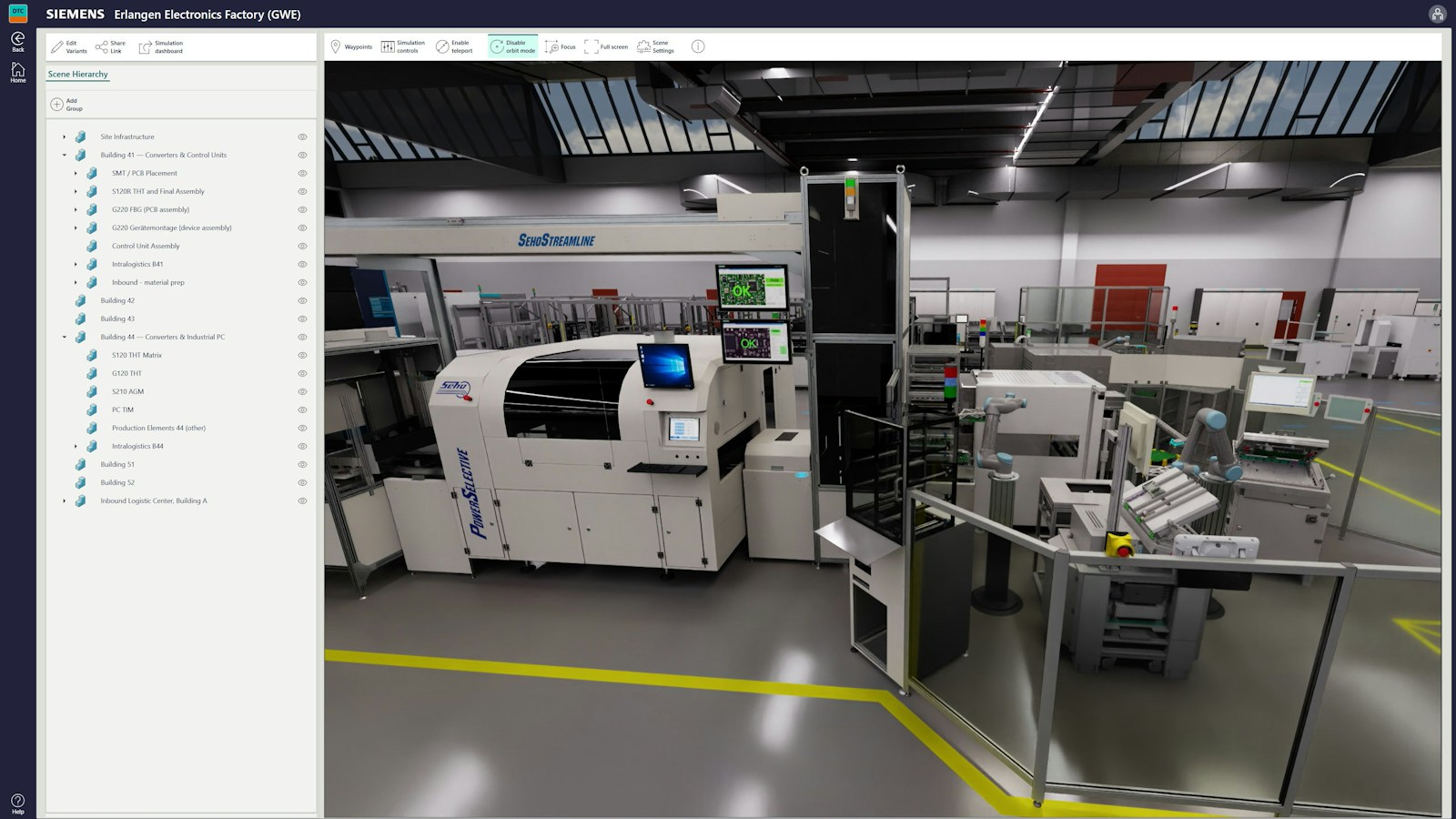Click Erlangen Electronics Factory (GWE) title
Viewport: 1456px width, 819px height.
tap(207, 15)
